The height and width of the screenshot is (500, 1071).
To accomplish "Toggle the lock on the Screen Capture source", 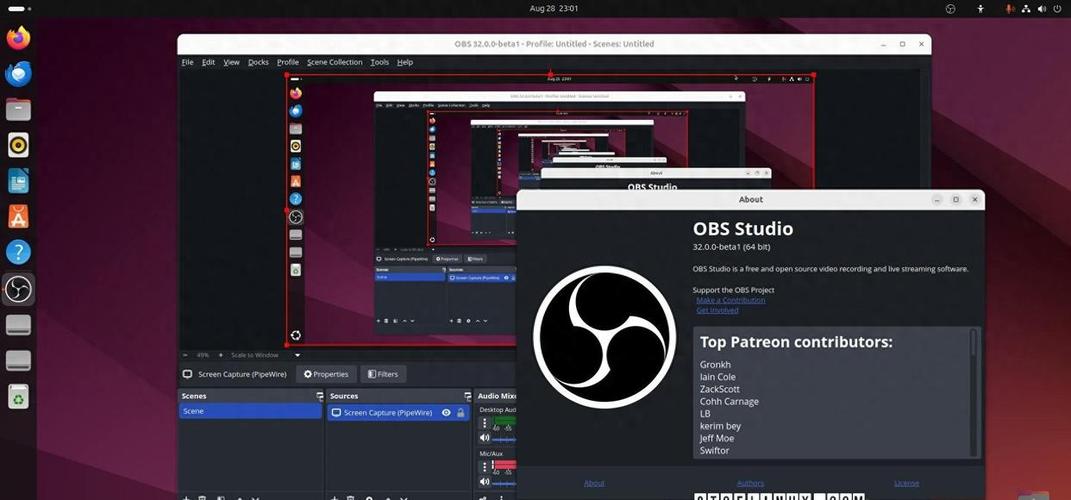I will pos(461,413).
